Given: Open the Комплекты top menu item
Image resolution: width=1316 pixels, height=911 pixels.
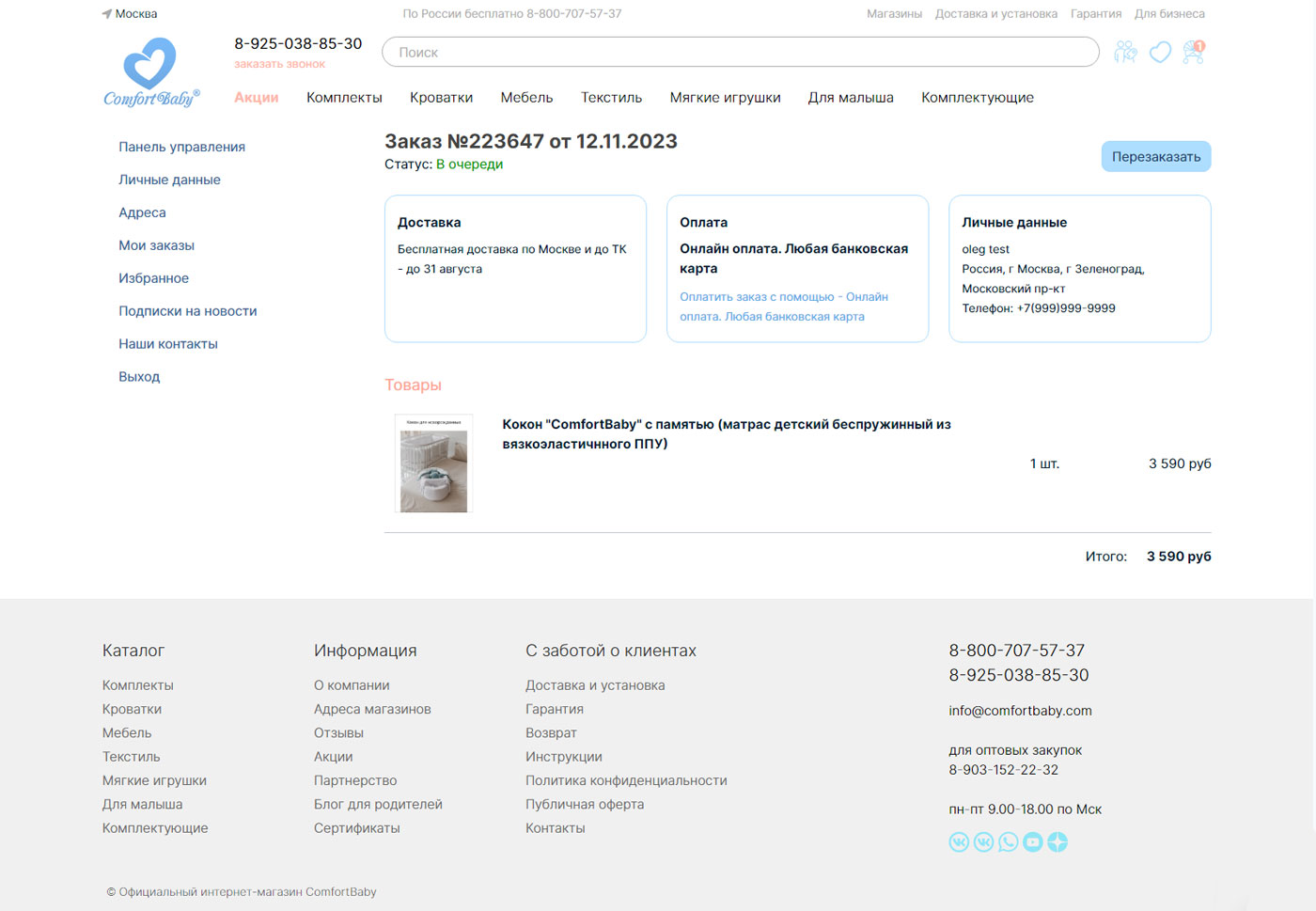Looking at the screenshot, I should pyautogui.click(x=344, y=97).
